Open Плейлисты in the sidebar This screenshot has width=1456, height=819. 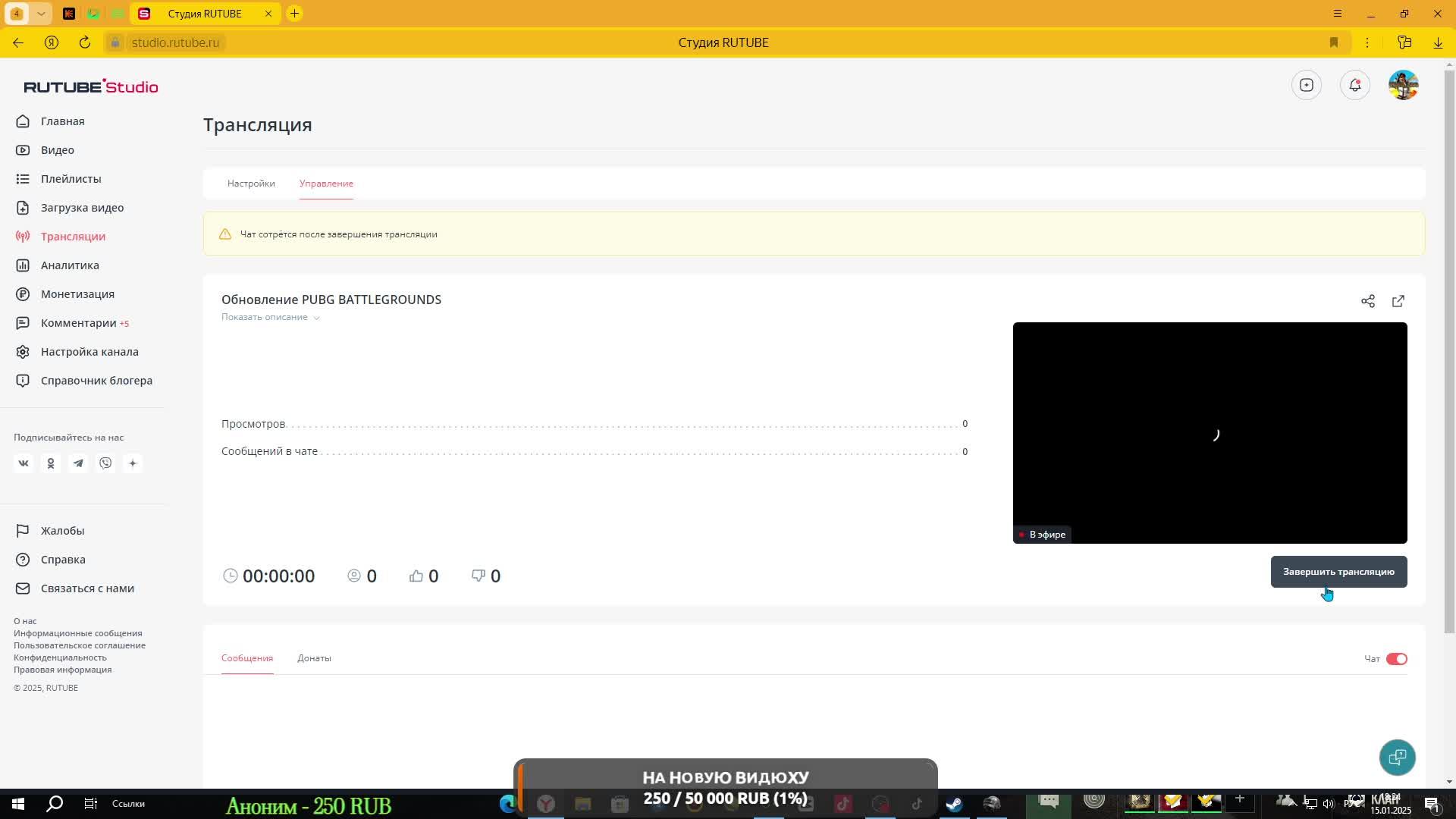coord(71,179)
